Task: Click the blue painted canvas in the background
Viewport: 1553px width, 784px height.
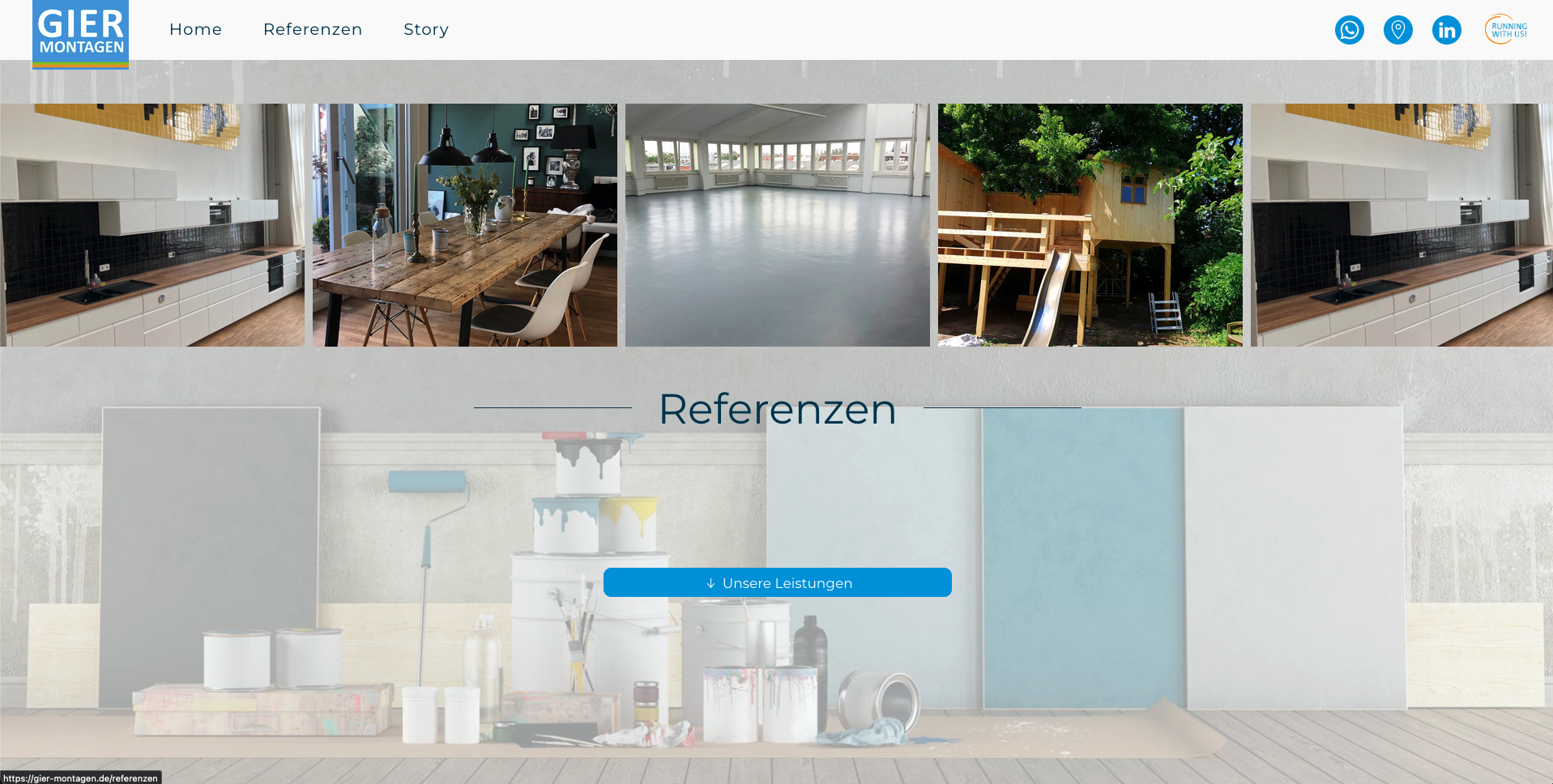Action: [x=1083, y=557]
